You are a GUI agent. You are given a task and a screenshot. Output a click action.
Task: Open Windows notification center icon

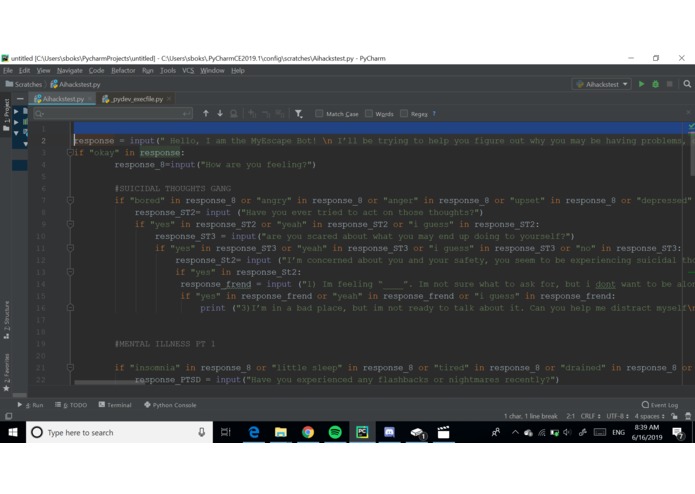tap(678, 432)
